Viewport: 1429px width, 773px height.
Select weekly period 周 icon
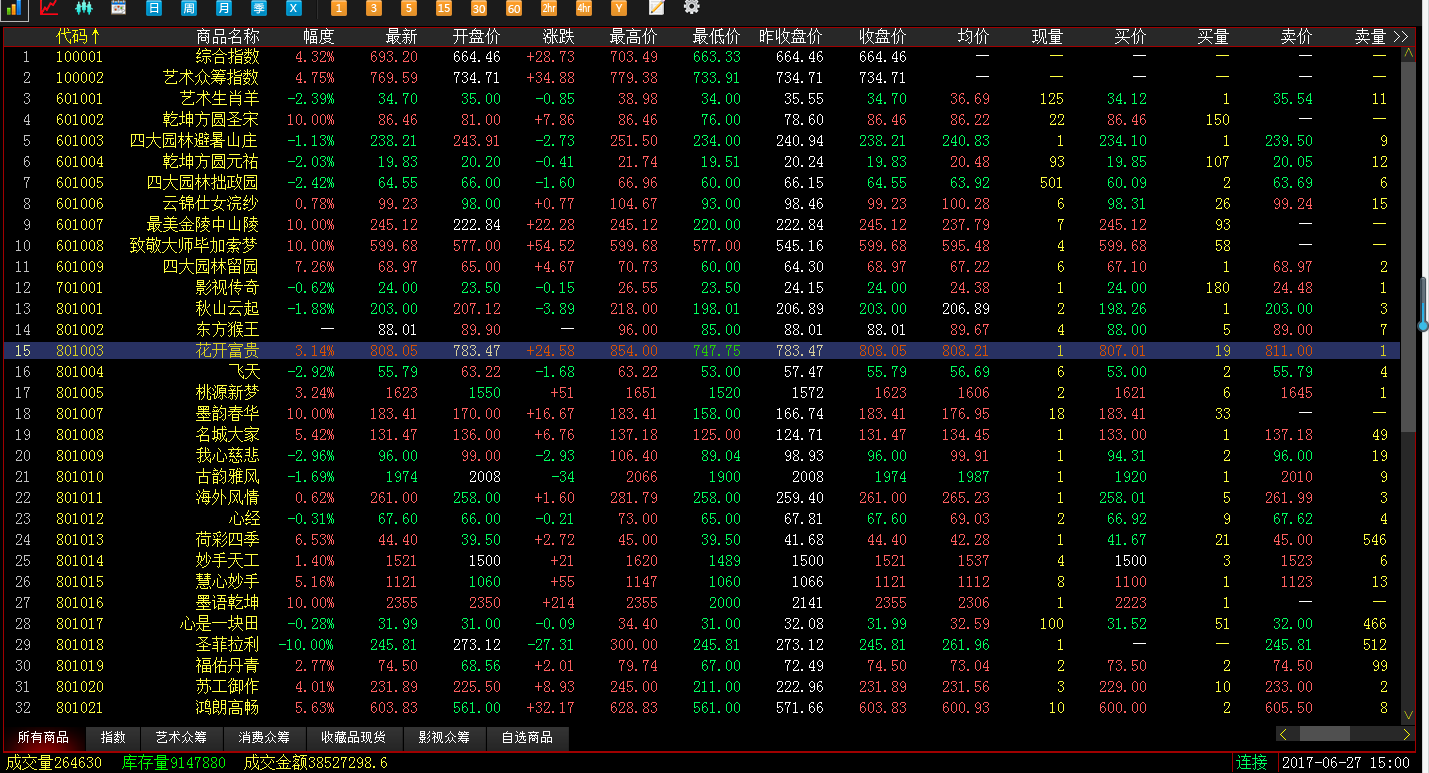(x=188, y=8)
